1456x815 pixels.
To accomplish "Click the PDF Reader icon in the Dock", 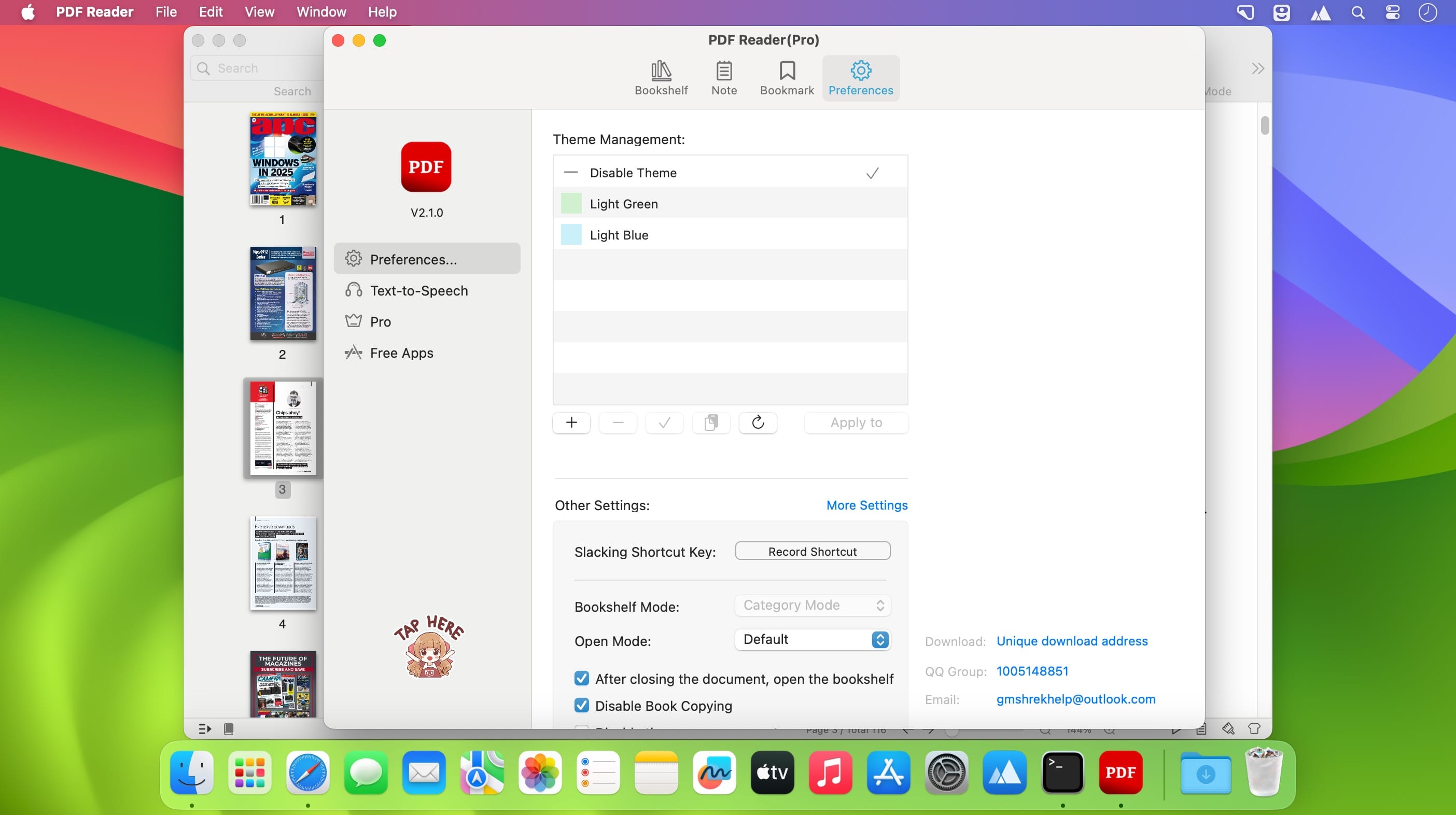I will point(1121,772).
